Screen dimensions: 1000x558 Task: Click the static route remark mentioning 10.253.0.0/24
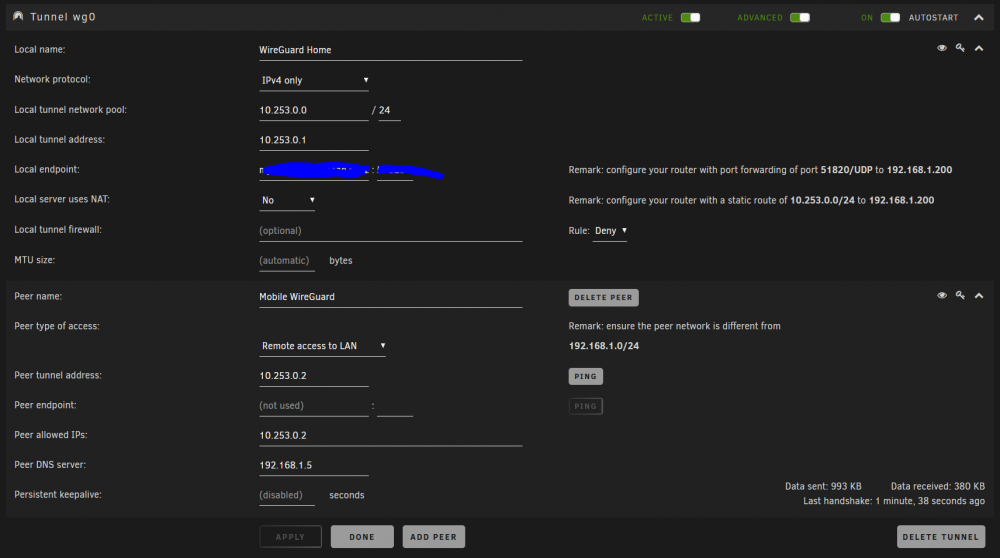(x=751, y=200)
